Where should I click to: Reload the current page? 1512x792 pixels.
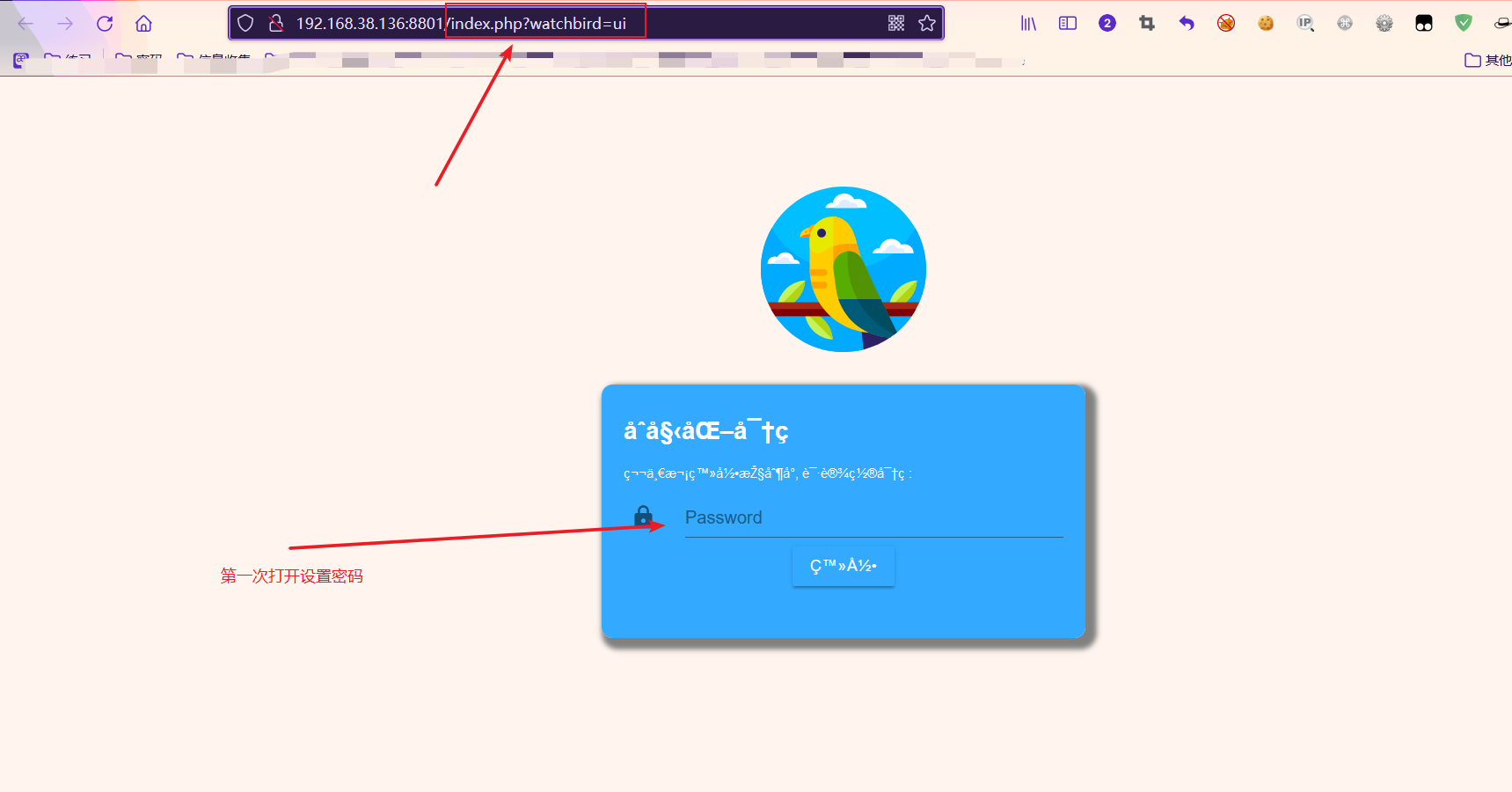point(105,24)
